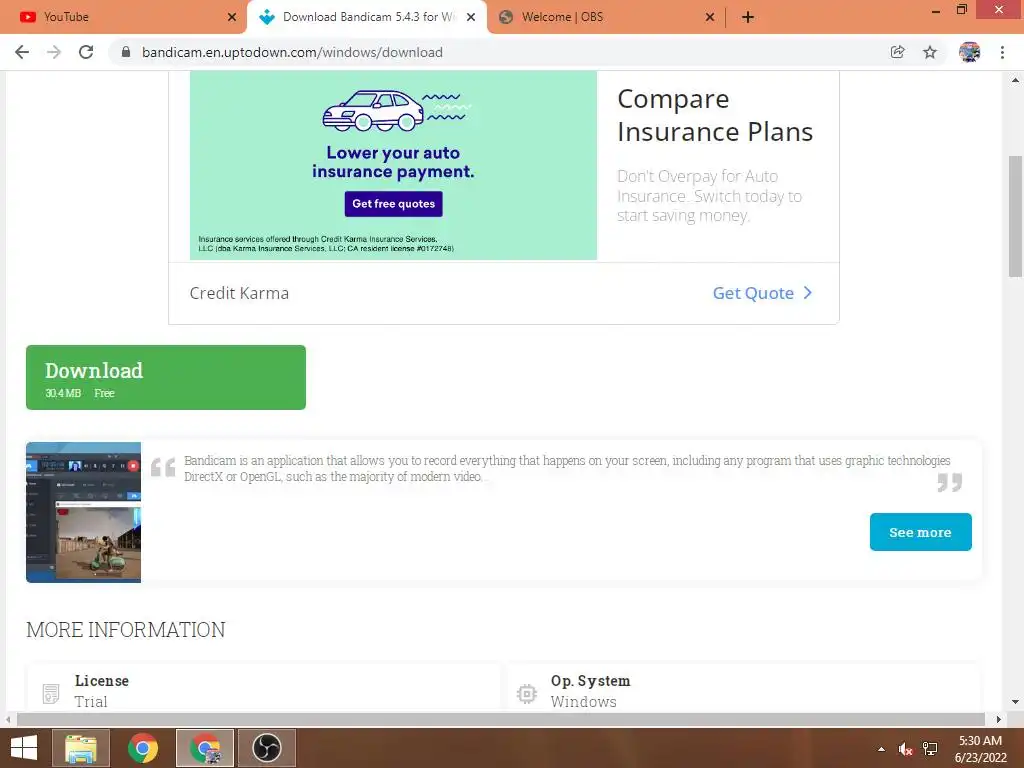Open the share page icon in address bar
This screenshot has height=768, width=1024.
click(x=897, y=52)
